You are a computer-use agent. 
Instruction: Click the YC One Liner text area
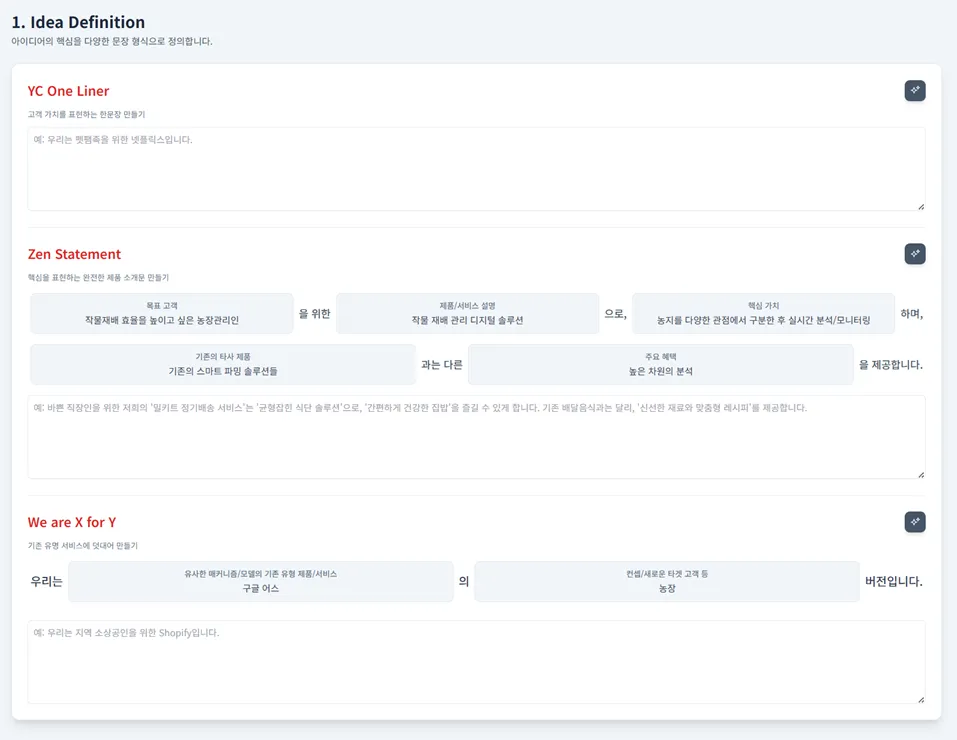[x=476, y=169]
